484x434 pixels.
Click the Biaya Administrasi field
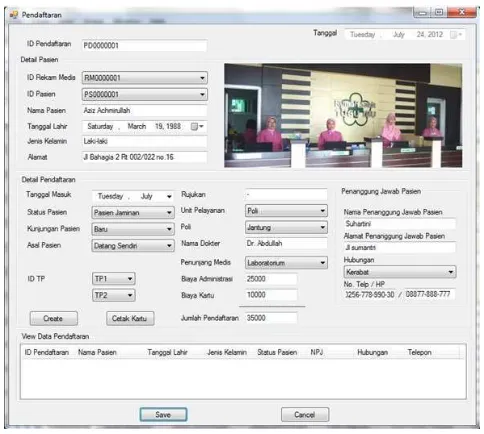pos(271,279)
